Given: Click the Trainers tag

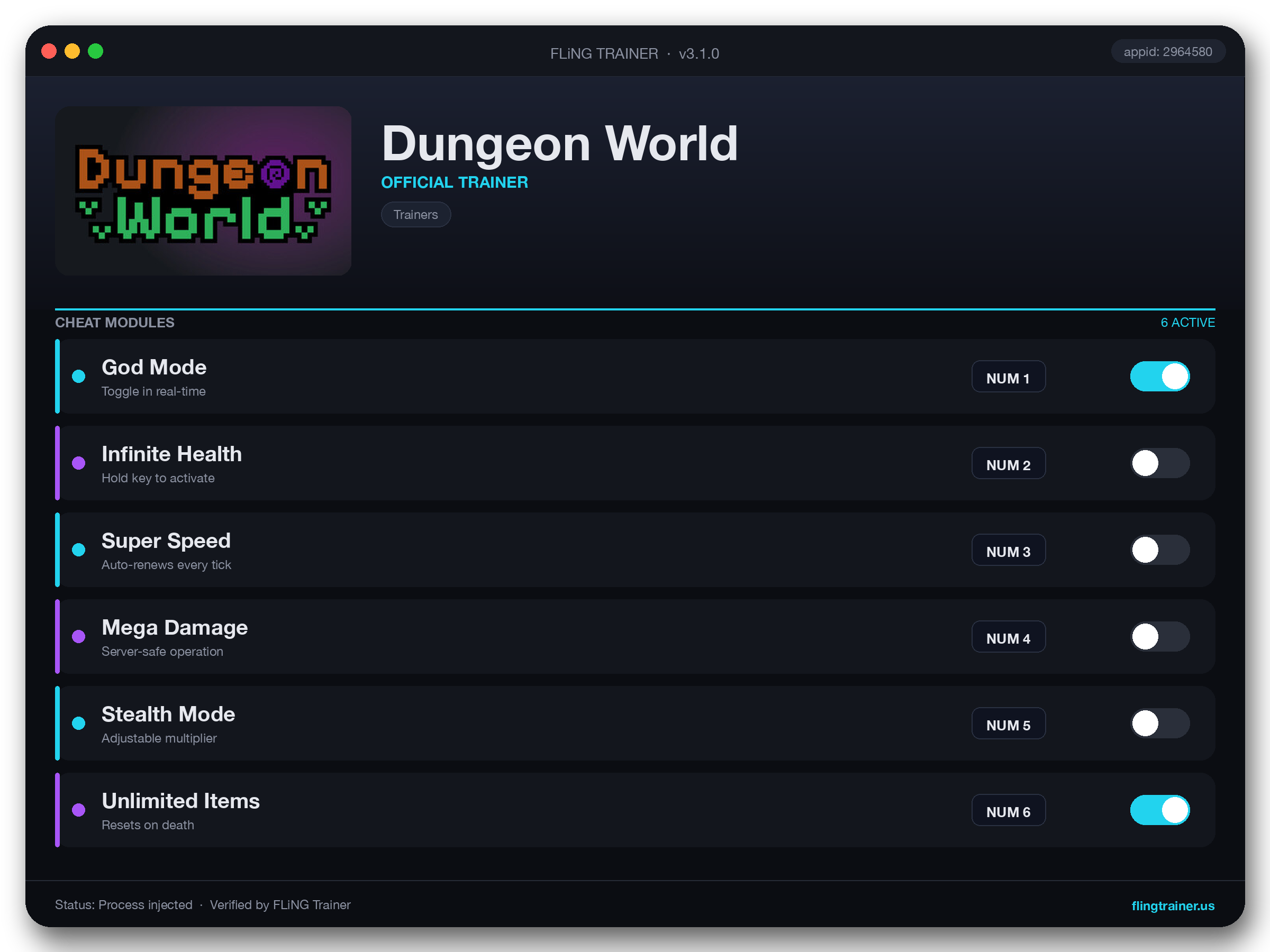Looking at the screenshot, I should (416, 215).
